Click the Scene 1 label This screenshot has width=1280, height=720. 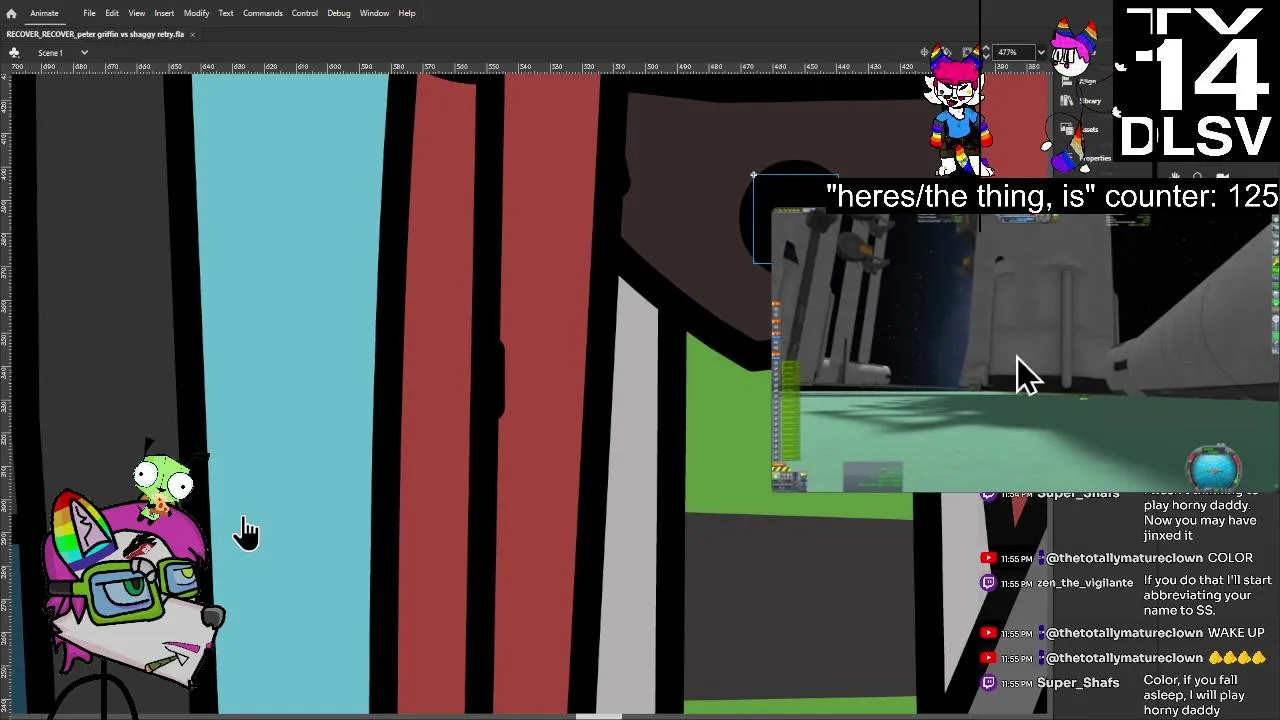click(x=50, y=53)
